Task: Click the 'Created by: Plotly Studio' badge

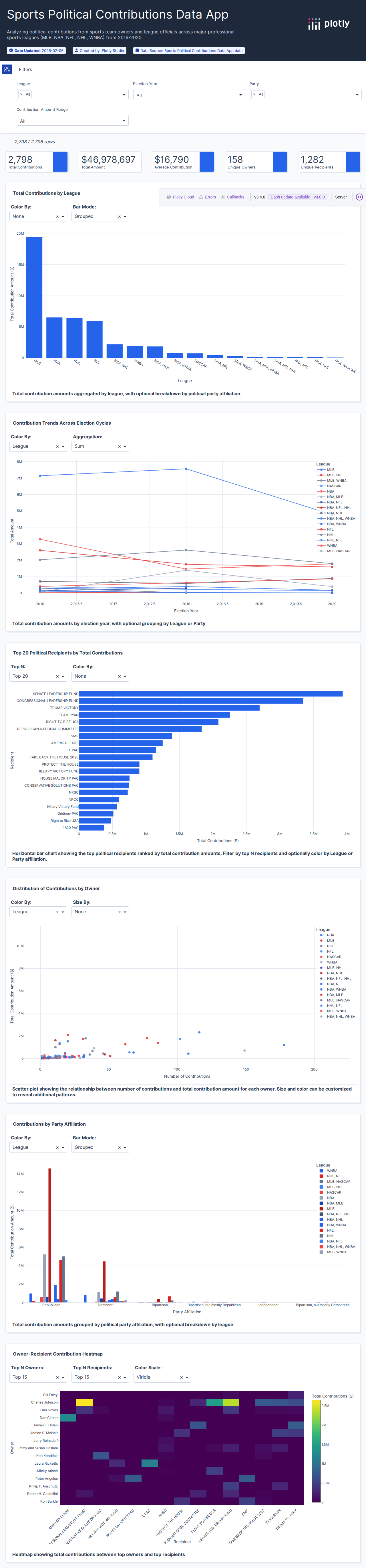Action: [x=99, y=51]
